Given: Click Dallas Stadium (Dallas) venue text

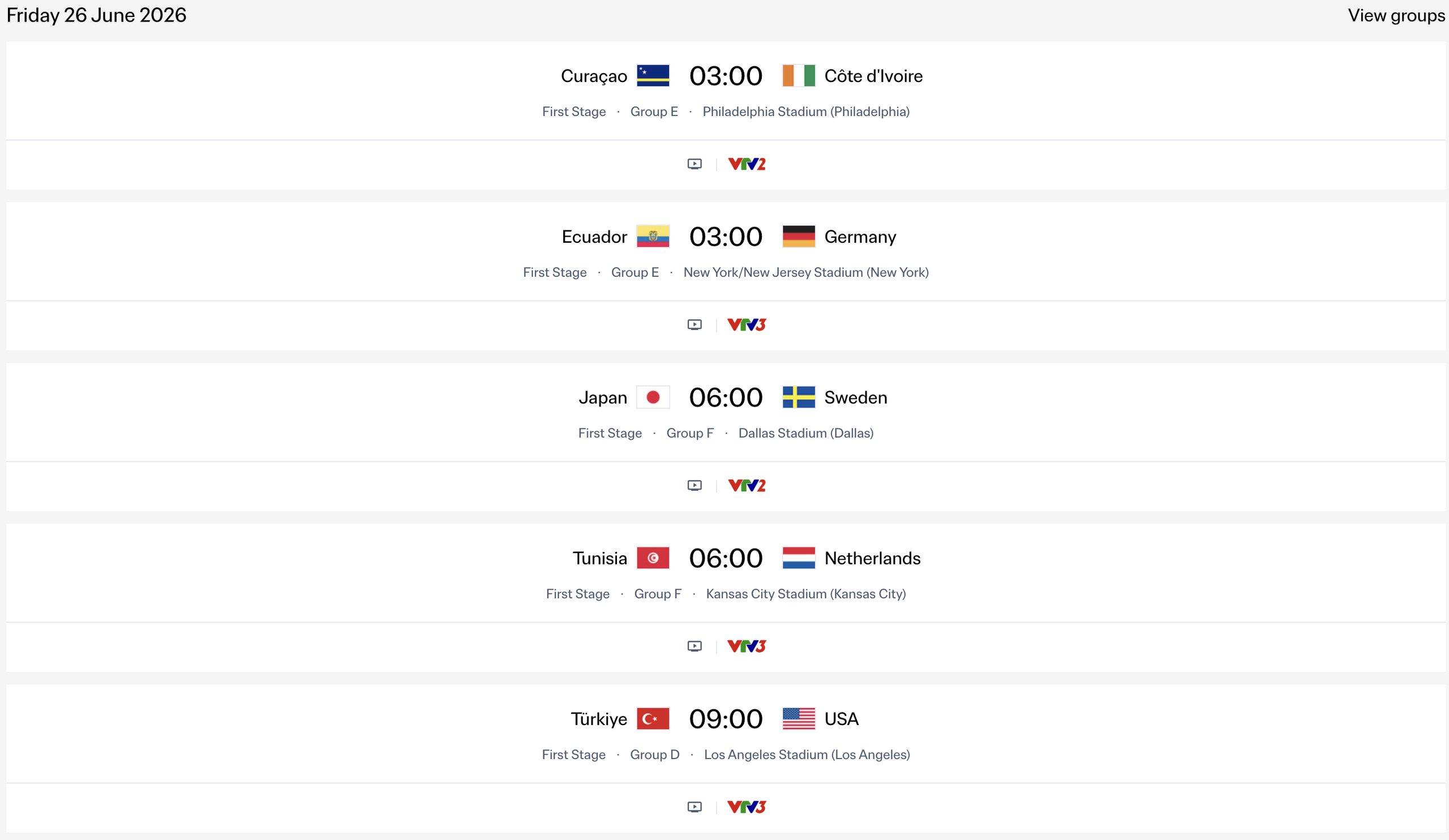Looking at the screenshot, I should pos(806,433).
